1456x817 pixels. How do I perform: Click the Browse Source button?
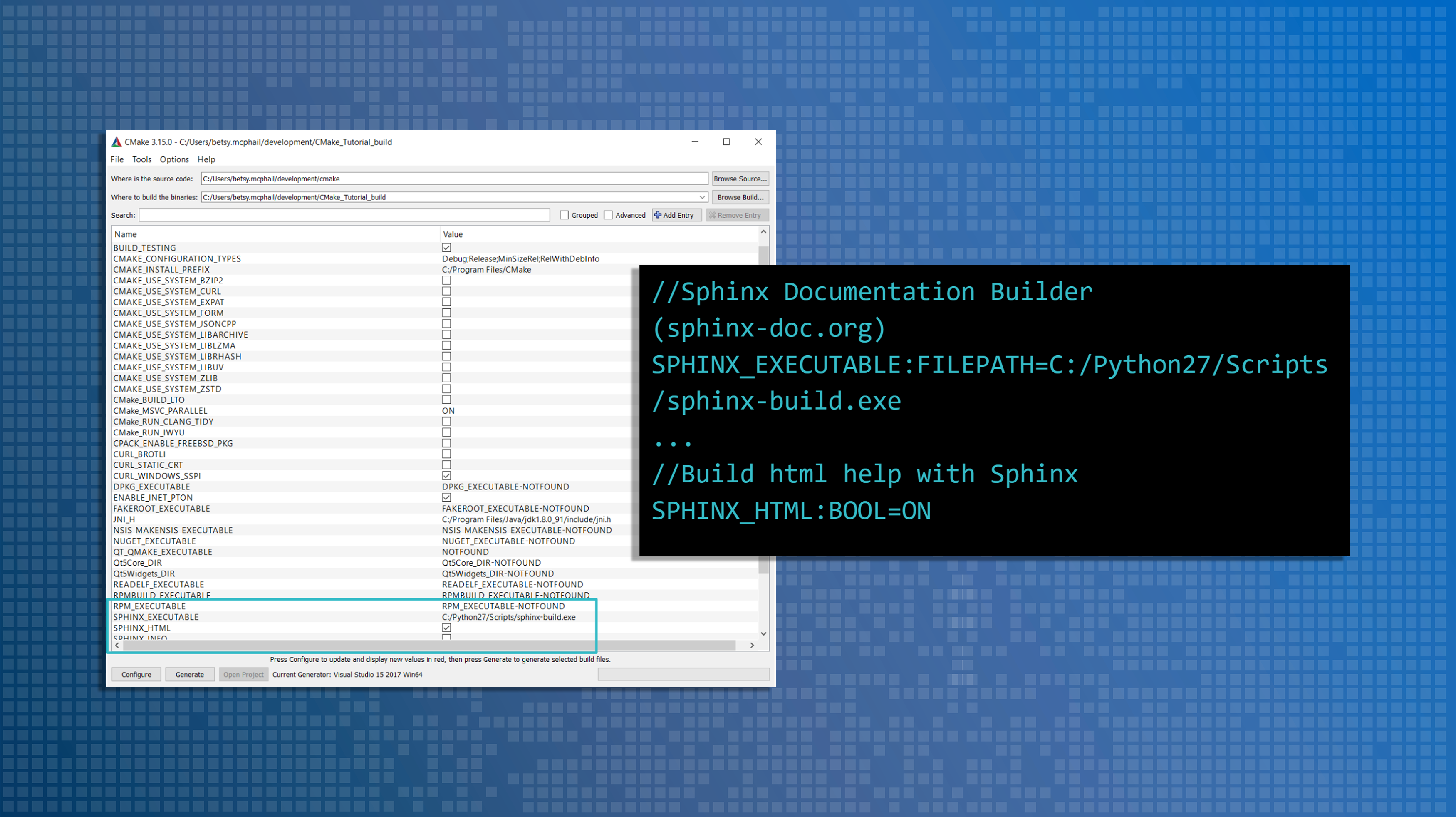click(x=740, y=178)
